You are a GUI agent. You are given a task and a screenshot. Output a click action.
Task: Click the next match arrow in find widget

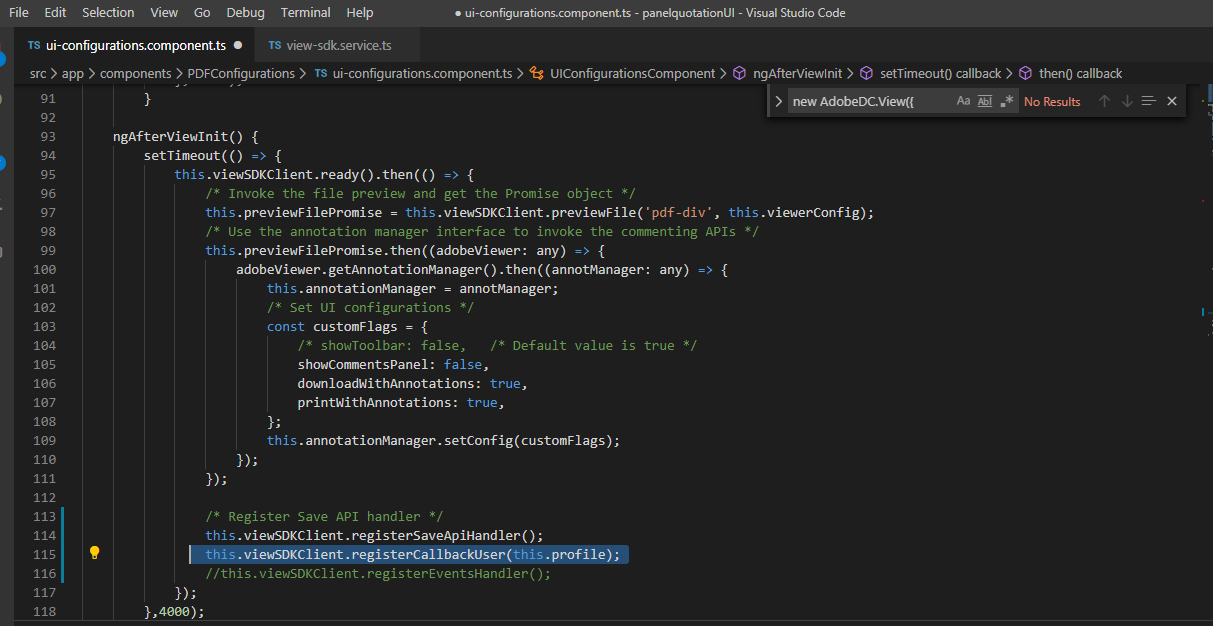pyautogui.click(x=1124, y=100)
